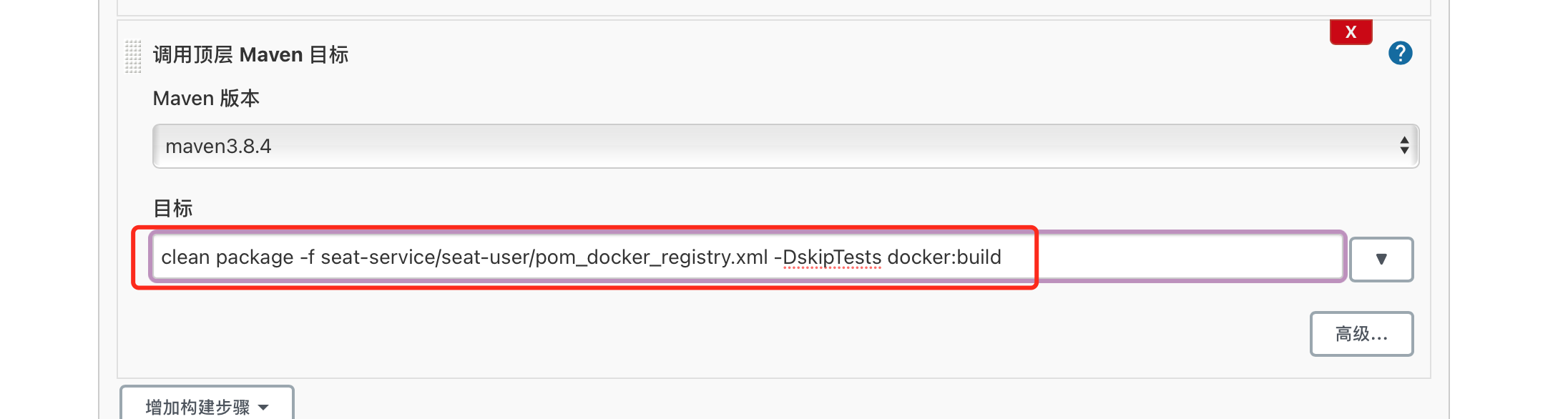Image resolution: width=1568 pixels, height=419 pixels.
Task: Open help for the Maven goals step
Action: (1400, 53)
